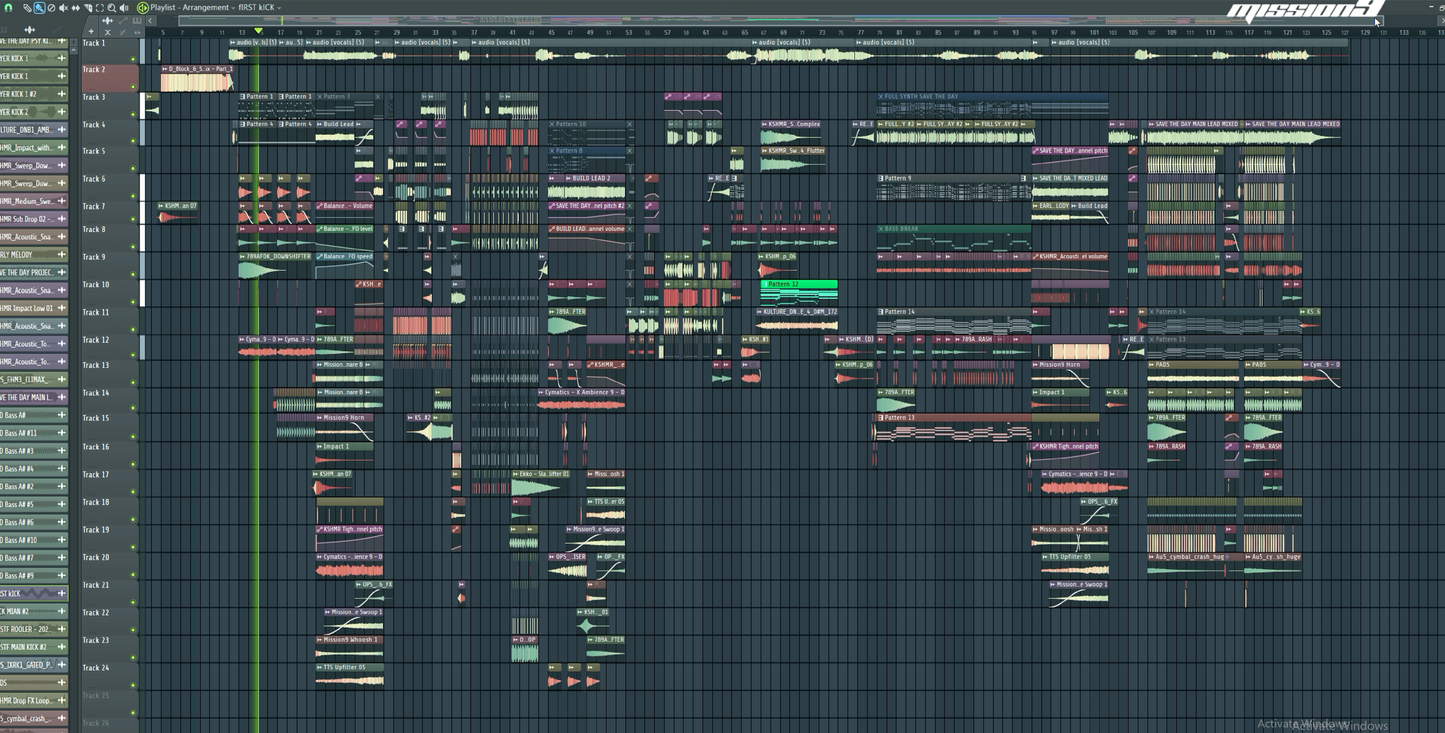Open the Playlist options menu via green icon

(143, 7)
